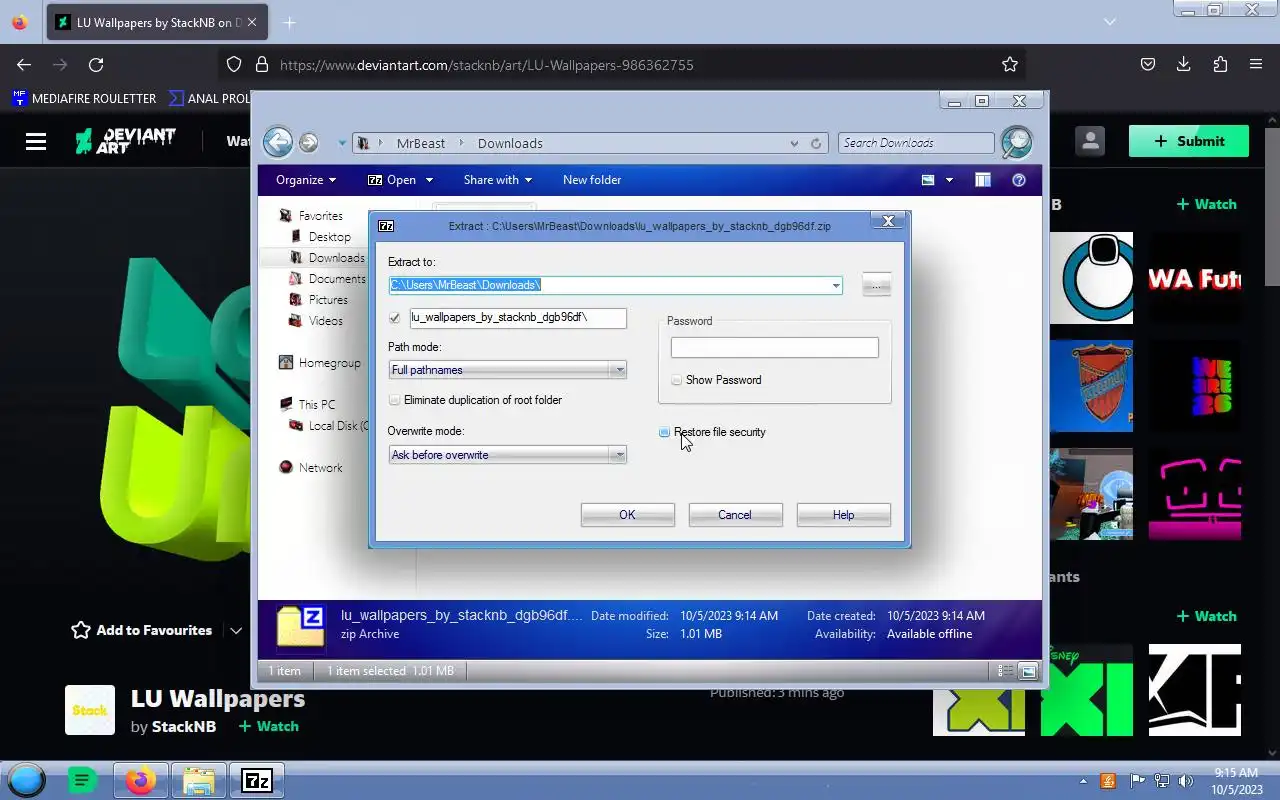Open Explorer help question mark icon
The image size is (1280, 800).
[1019, 180]
